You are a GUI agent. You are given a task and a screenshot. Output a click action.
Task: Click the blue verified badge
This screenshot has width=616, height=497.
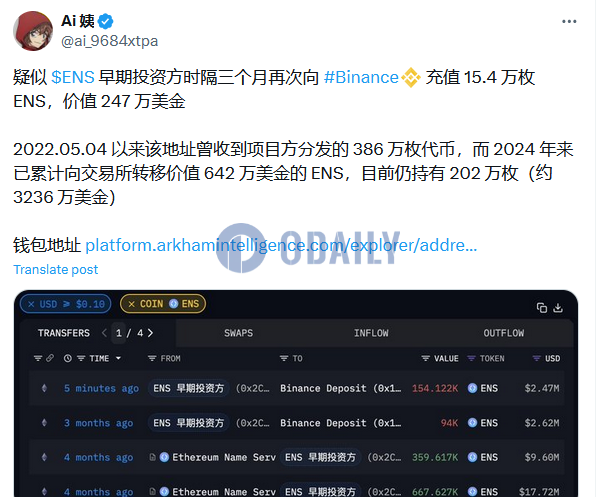coord(106,21)
